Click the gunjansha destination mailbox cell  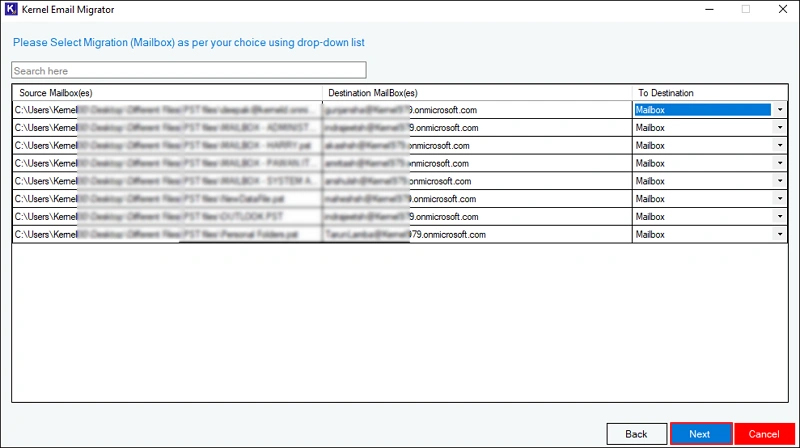click(x=477, y=110)
